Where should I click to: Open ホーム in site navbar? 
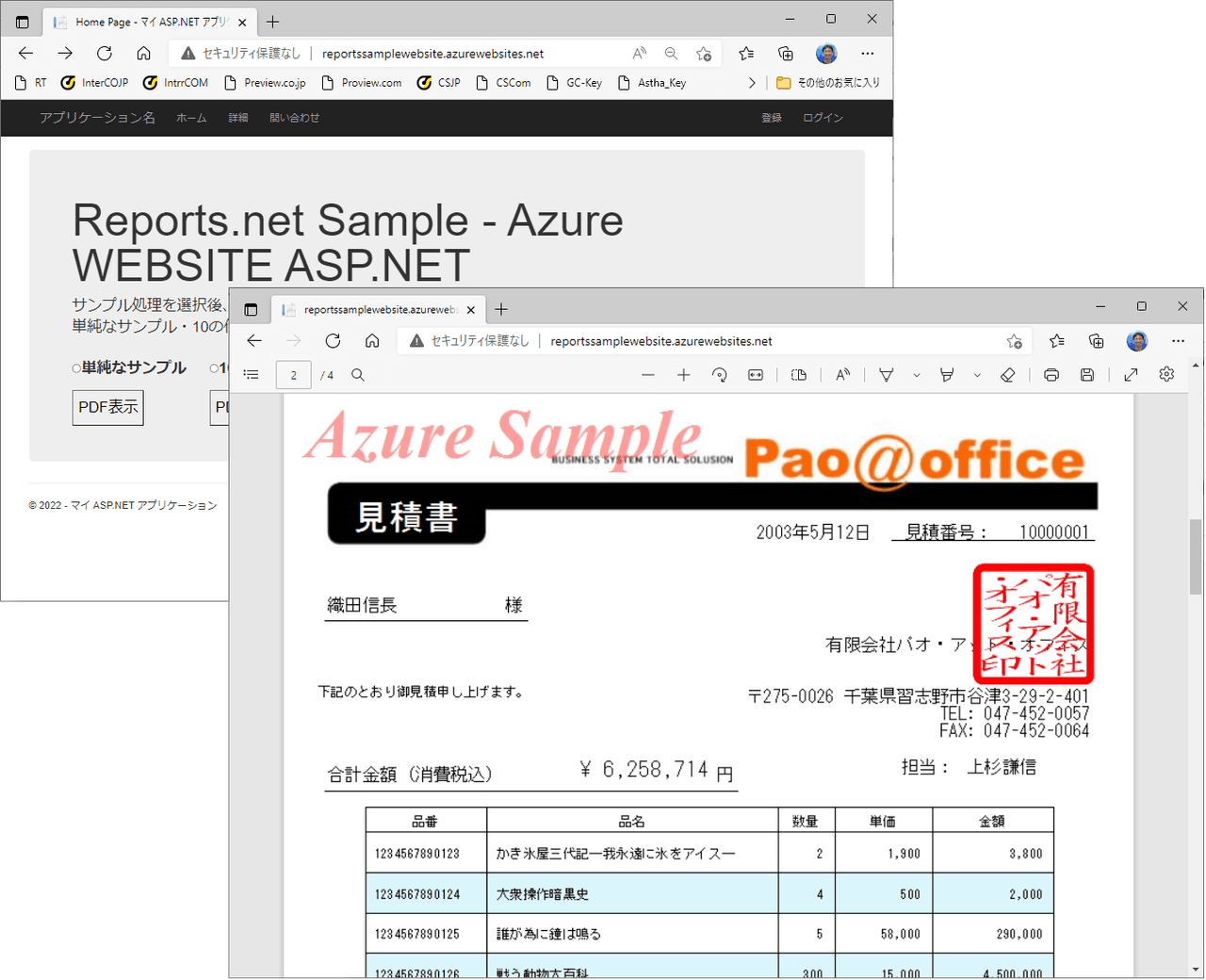191,118
